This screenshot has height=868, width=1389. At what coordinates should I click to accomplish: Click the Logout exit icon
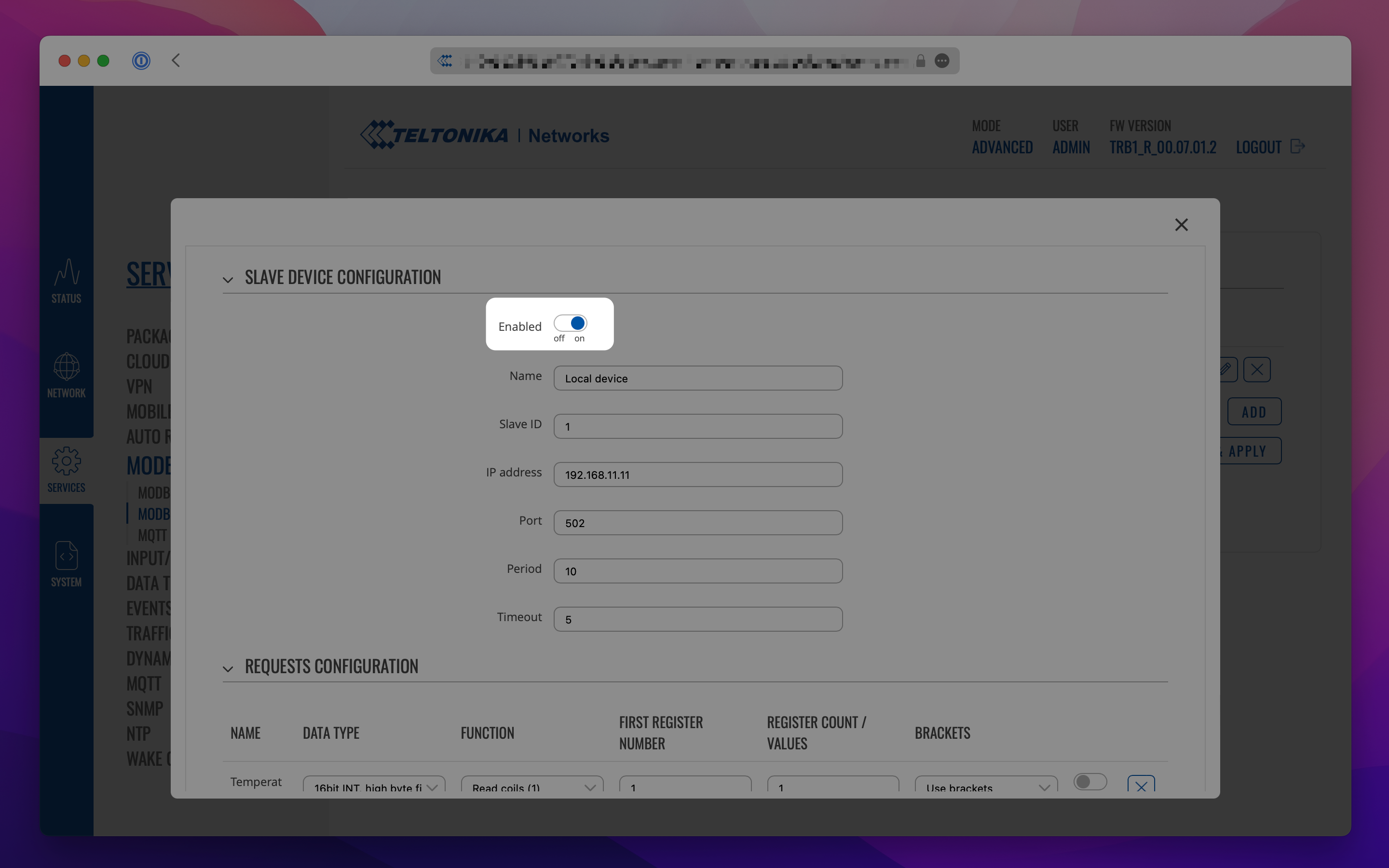tap(1297, 147)
